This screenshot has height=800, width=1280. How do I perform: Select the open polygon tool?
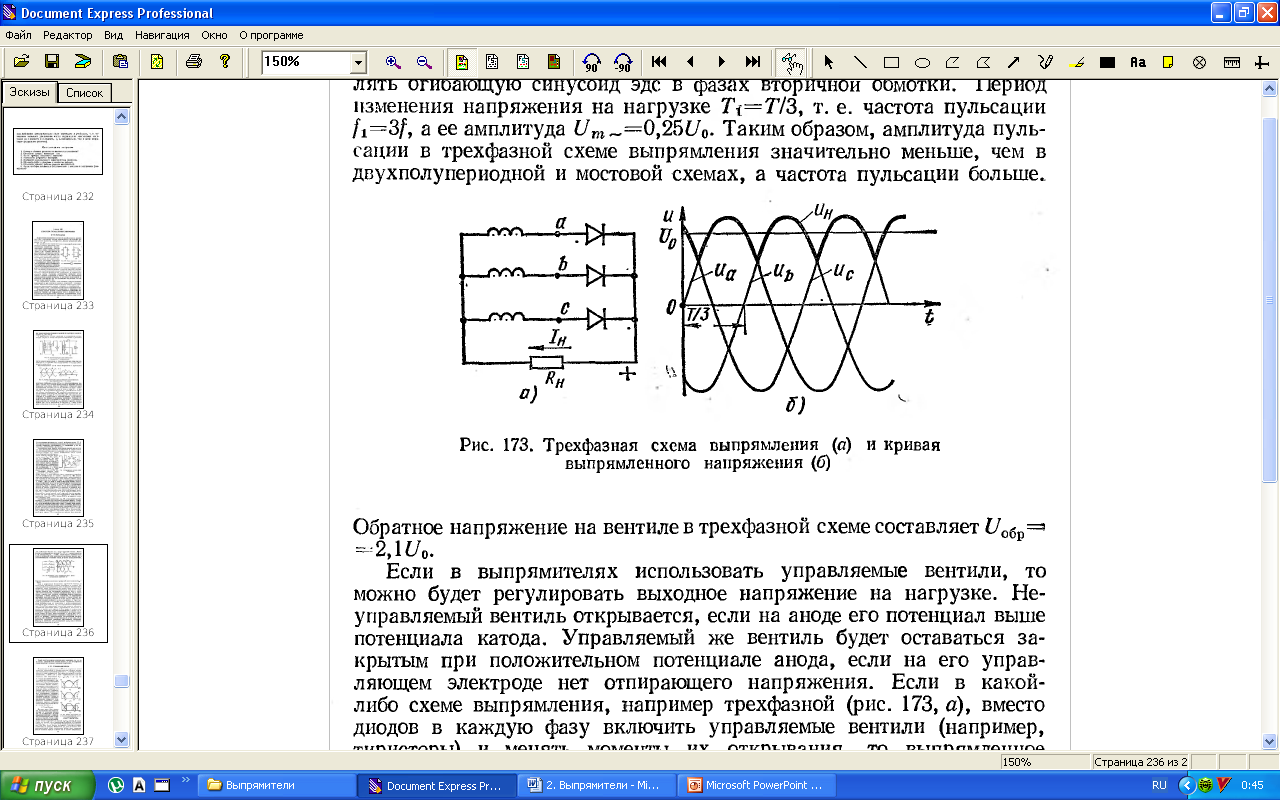tap(953, 61)
